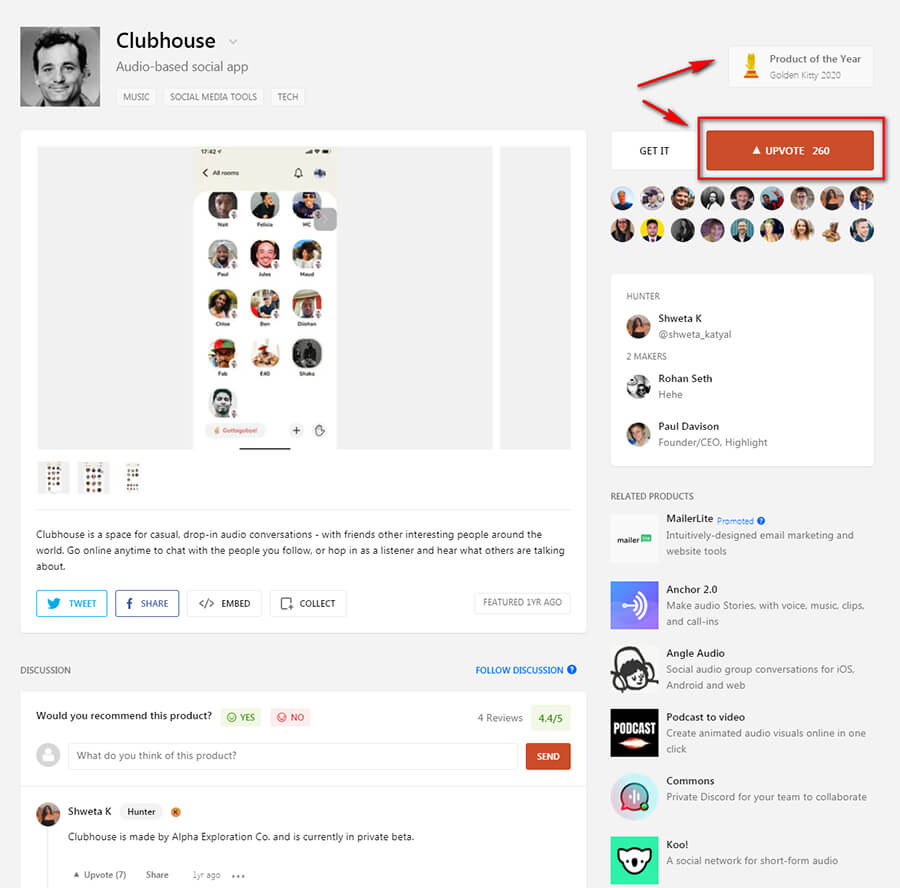Click the Promoted info question icon

coord(761,521)
